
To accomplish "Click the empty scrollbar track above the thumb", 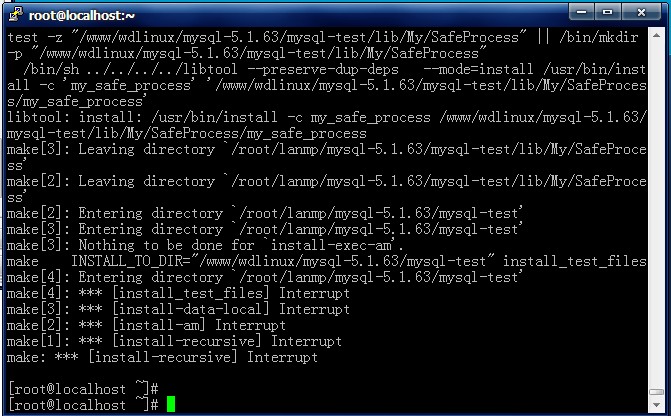I will pyautogui.click(x=656, y=214).
